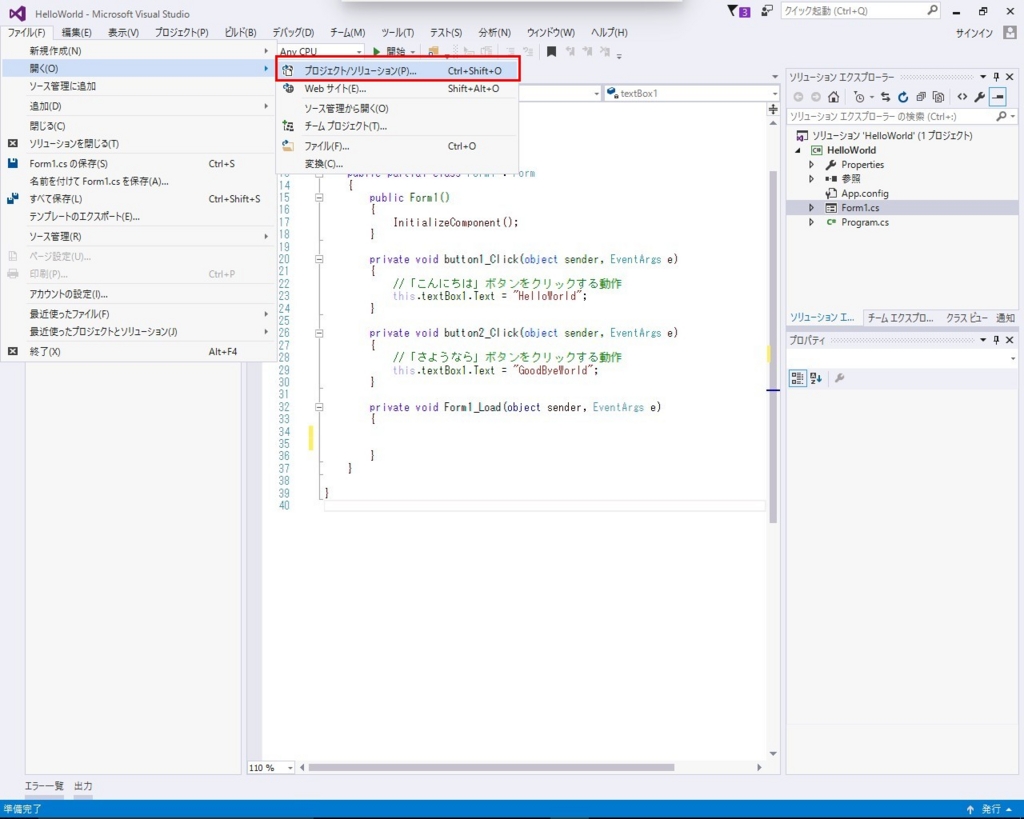
Task: Open the エラー一覧 error list tab
Action: pos(44,786)
